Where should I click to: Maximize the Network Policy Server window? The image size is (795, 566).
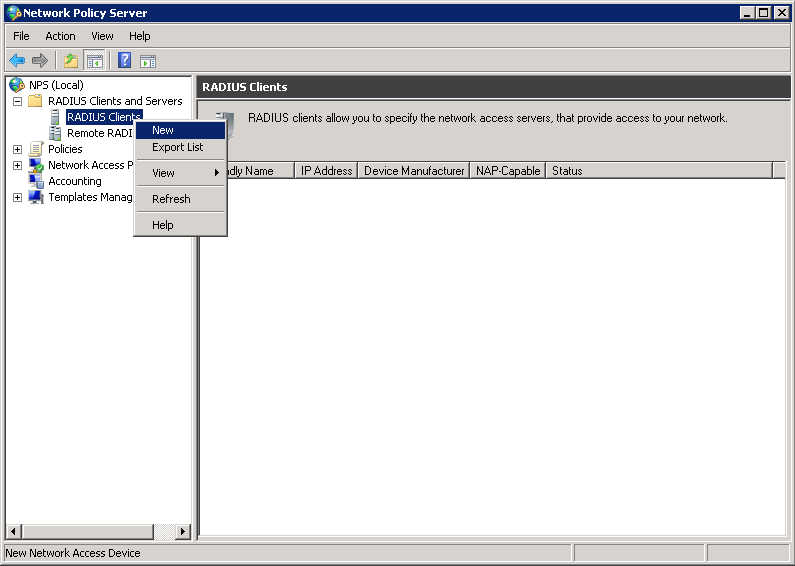[x=763, y=13]
